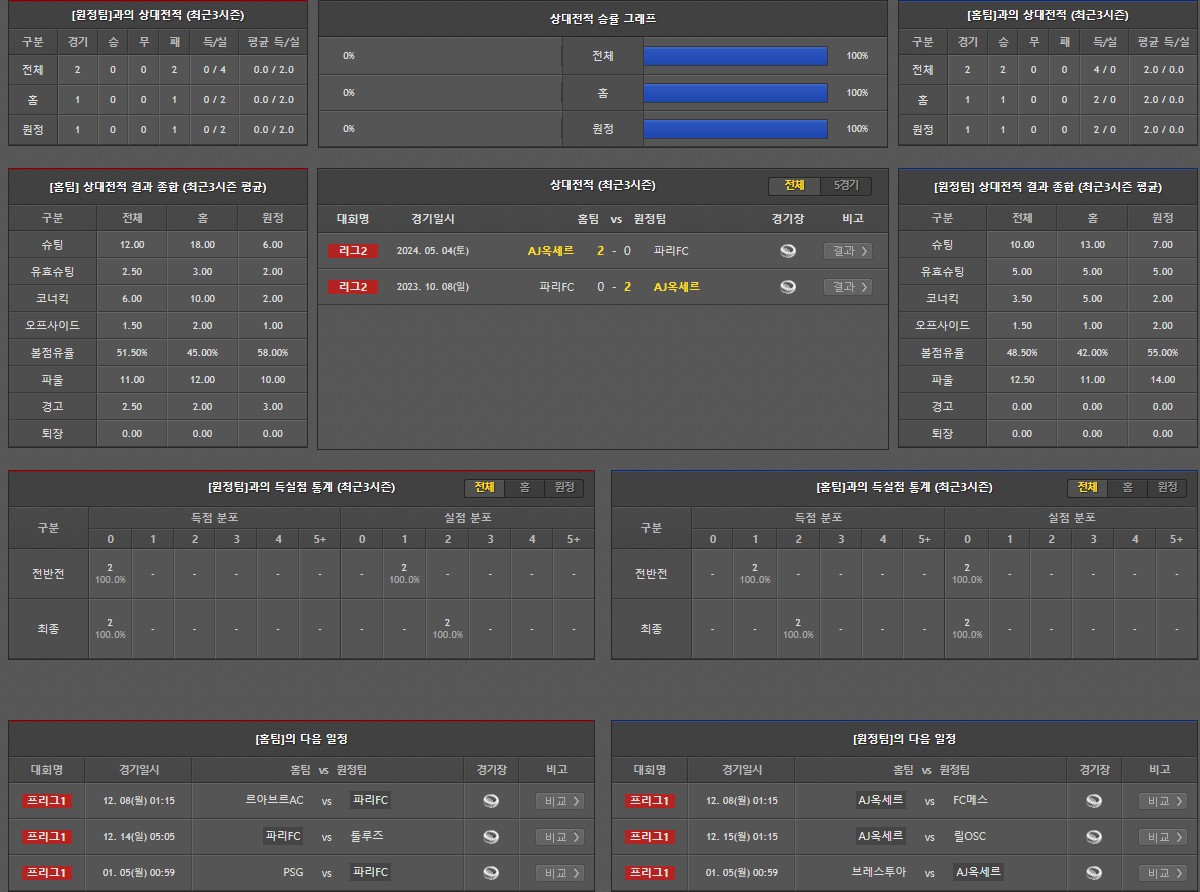
Task: Select 원정 filter in [홈팀]과의 득실점 통계
Action: (1167, 487)
